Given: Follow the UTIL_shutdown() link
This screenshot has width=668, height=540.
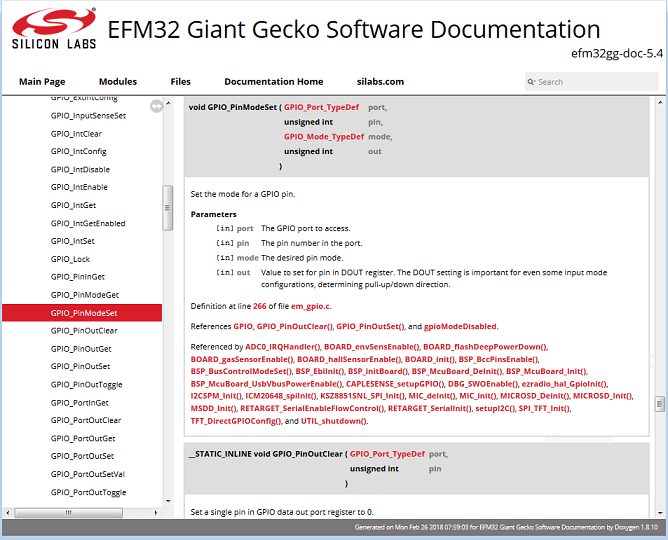Looking at the screenshot, I should coord(334,421).
